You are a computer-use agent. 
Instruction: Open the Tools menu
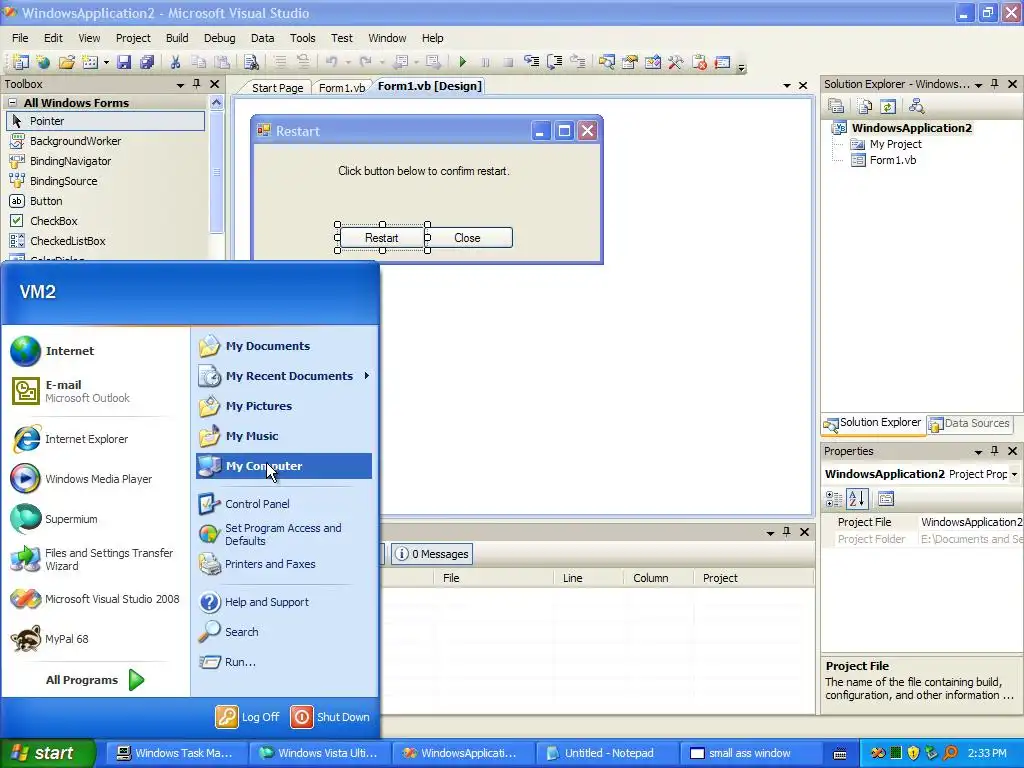pos(302,38)
